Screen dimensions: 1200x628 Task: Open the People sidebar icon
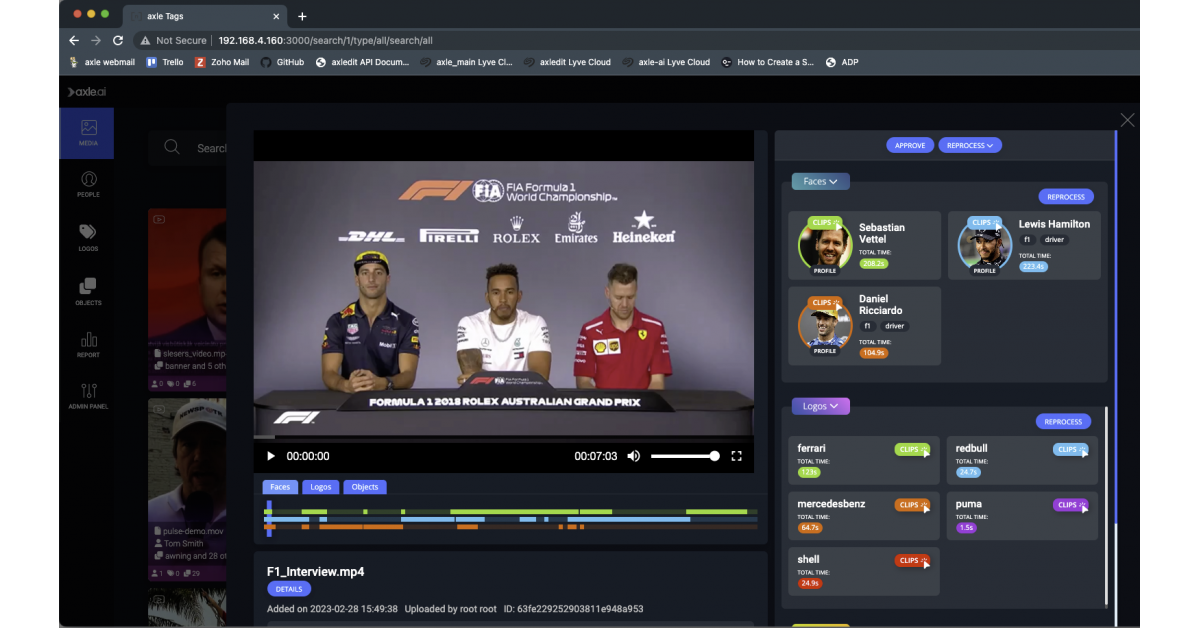88,184
